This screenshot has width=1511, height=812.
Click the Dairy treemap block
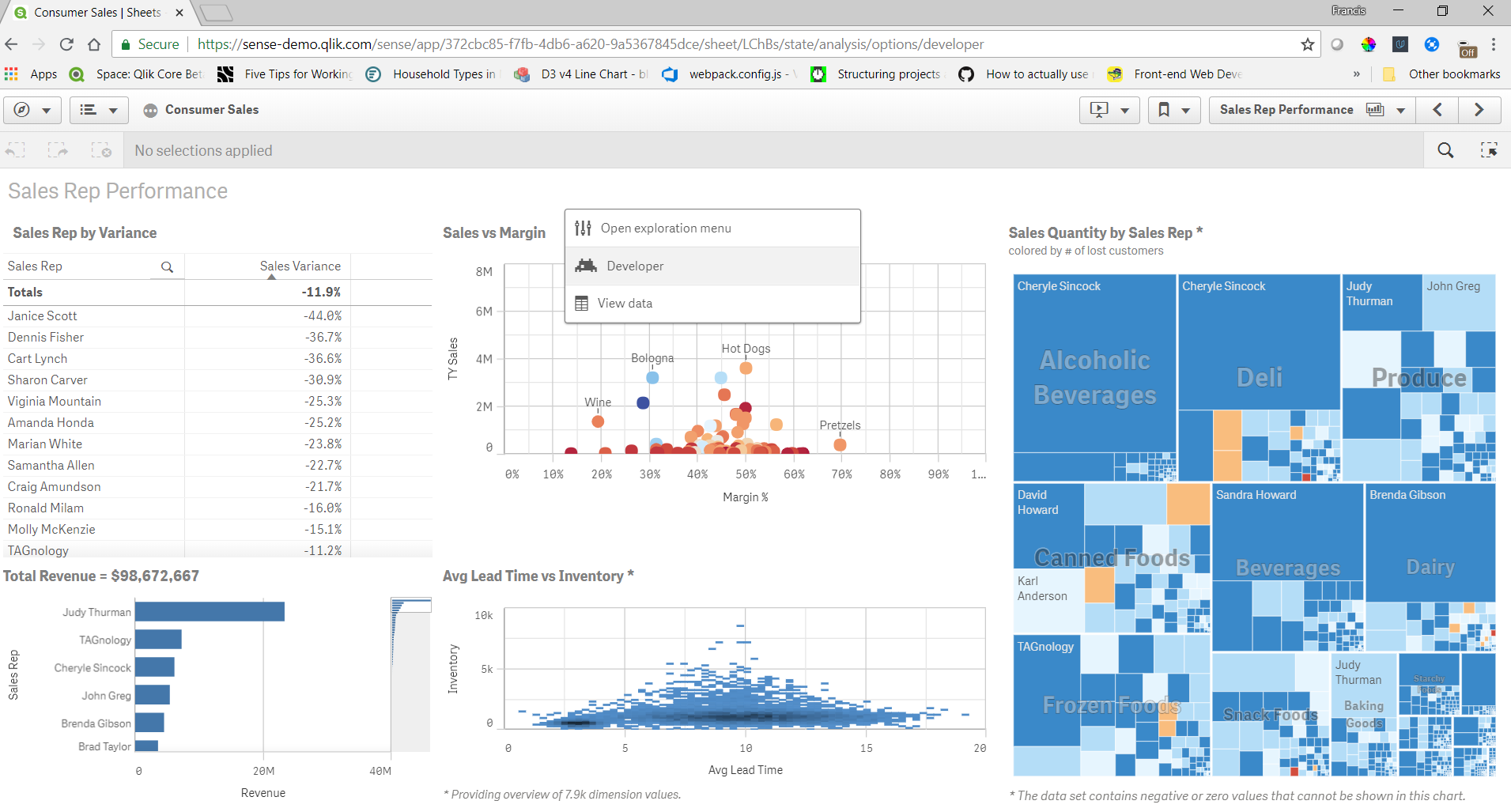(1430, 566)
